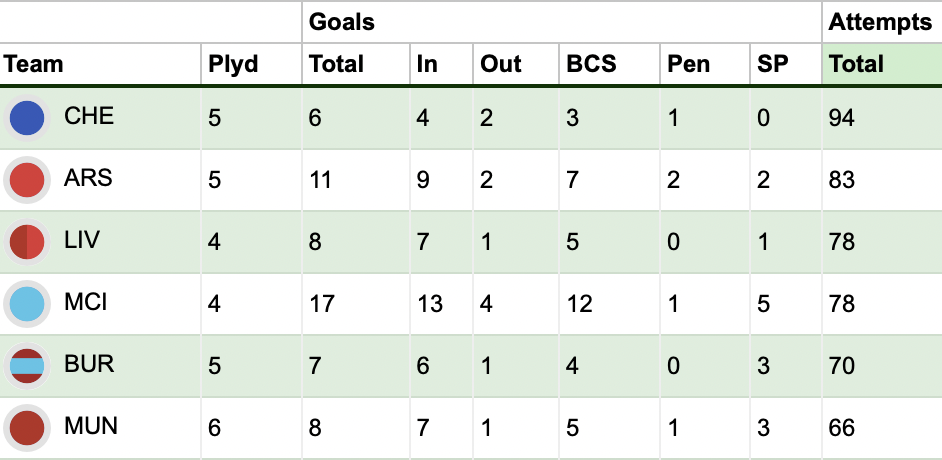The width and height of the screenshot is (942, 460).
Task: Click the Team column header
Action: click(x=34, y=65)
